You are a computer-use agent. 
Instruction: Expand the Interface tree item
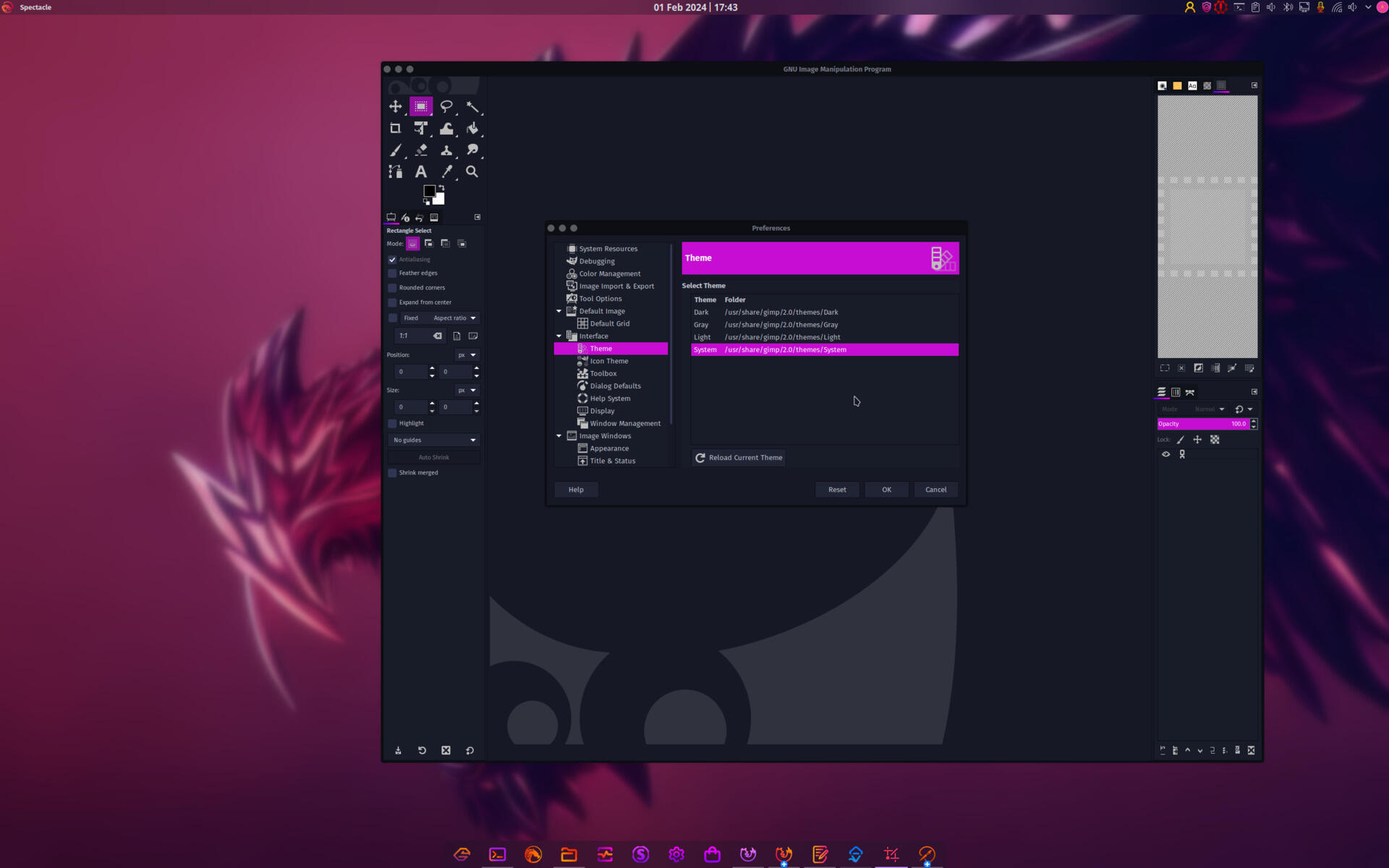(x=559, y=336)
